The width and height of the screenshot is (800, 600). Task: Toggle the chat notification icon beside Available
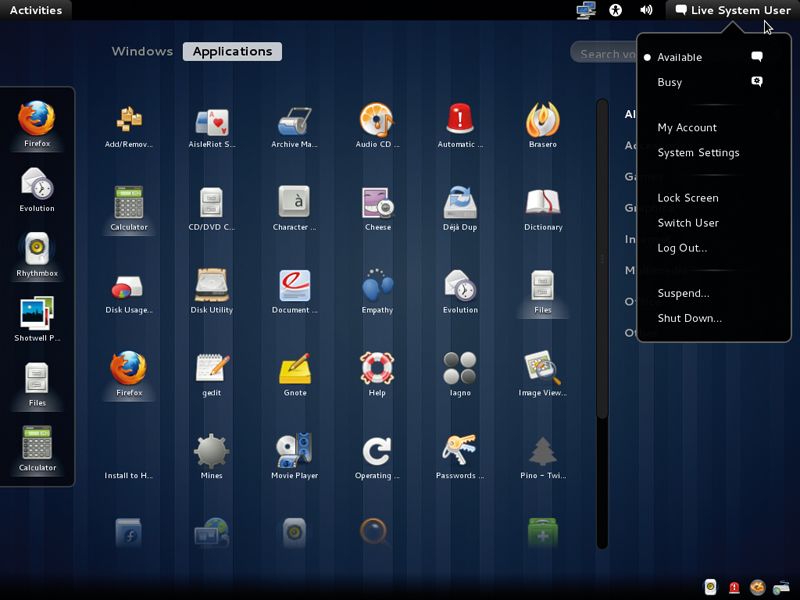pos(757,56)
